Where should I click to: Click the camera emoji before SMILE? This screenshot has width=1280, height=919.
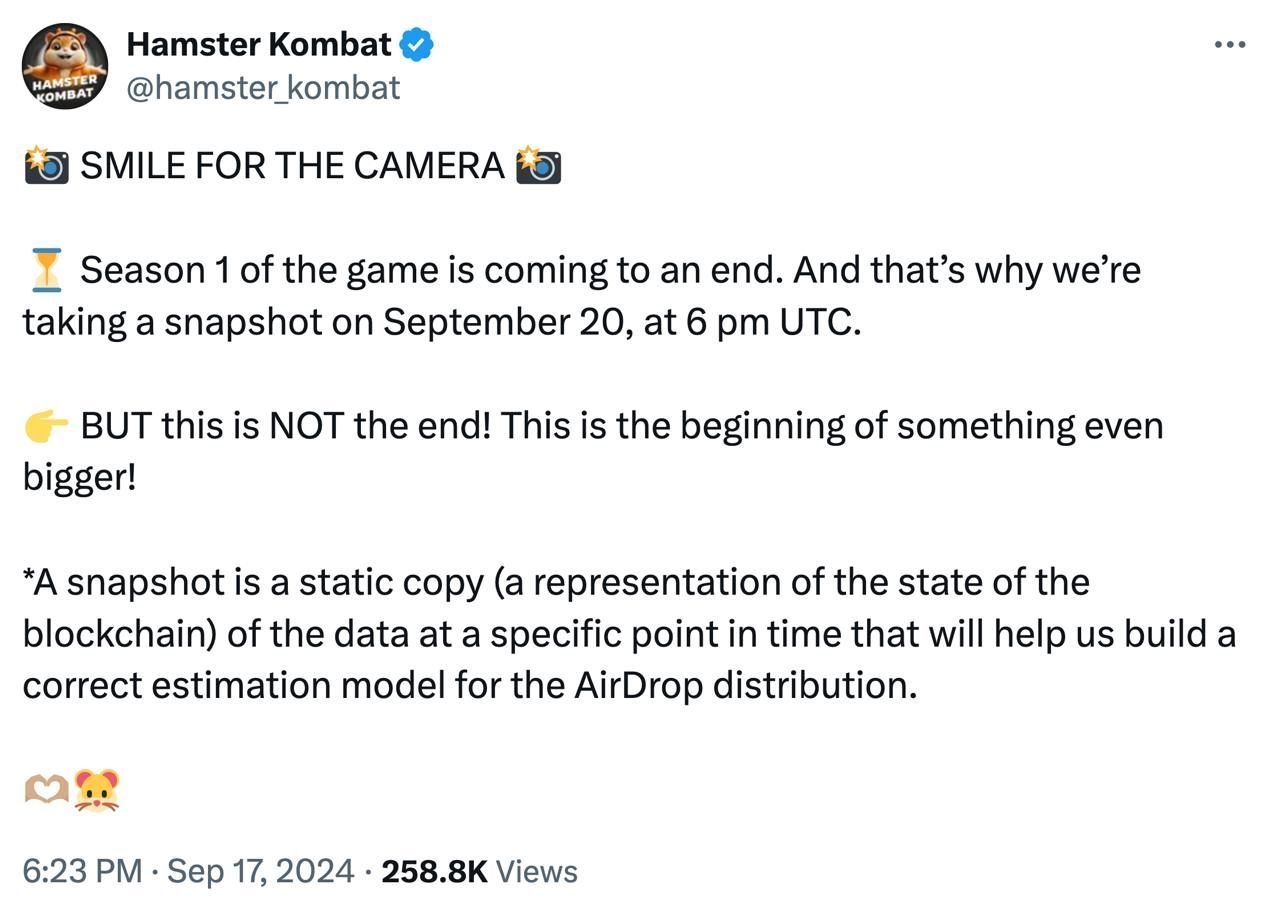[x=46, y=165]
